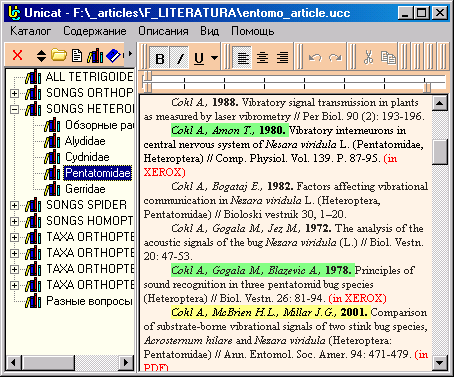Toggle underline formatting (U)
454x377 pixels.
click(199, 58)
